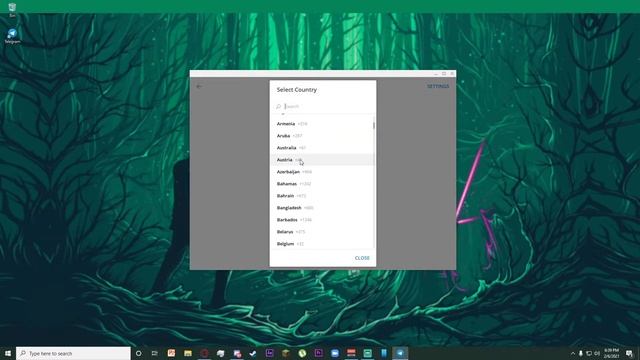Open Adobe Premiere Pro from the taskbar
This screenshot has width=640, height=360.
pos(318,353)
